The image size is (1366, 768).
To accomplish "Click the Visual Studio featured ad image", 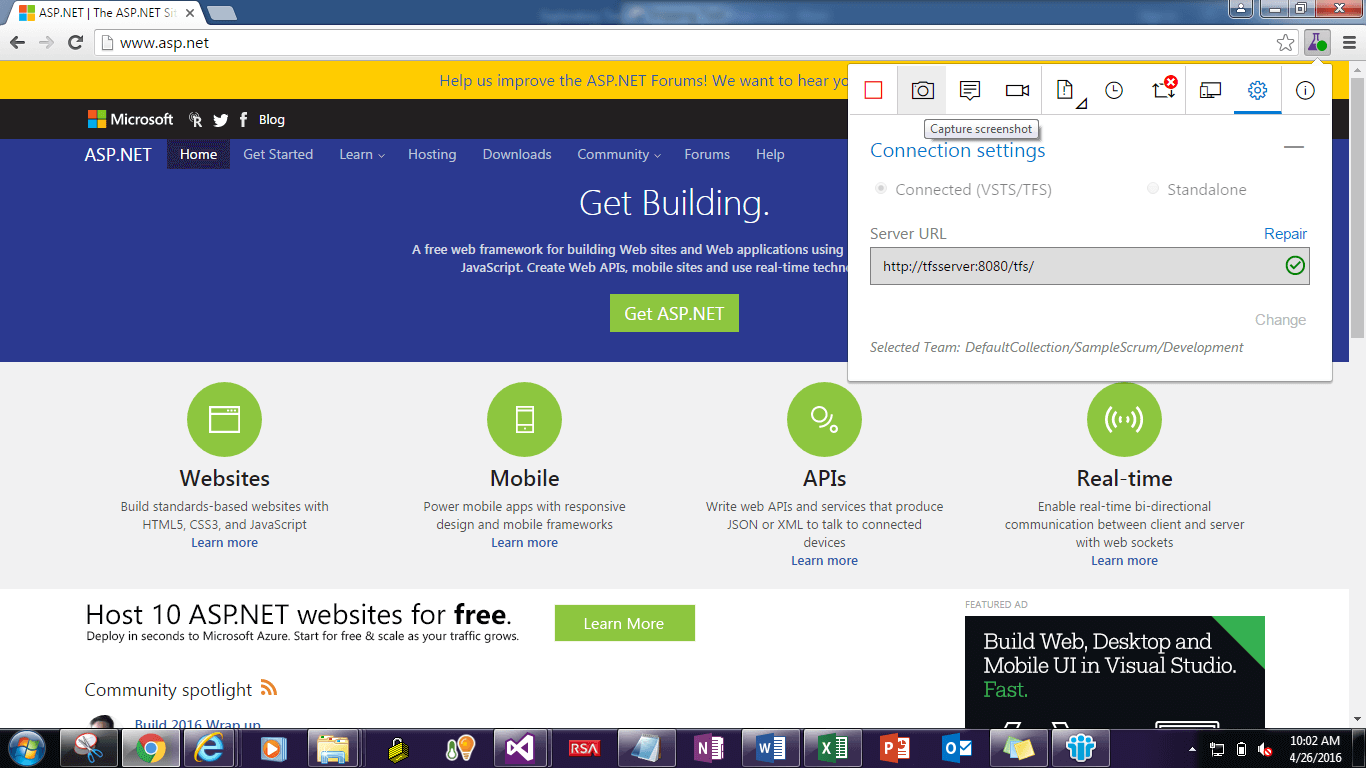I will pyautogui.click(x=1114, y=672).
